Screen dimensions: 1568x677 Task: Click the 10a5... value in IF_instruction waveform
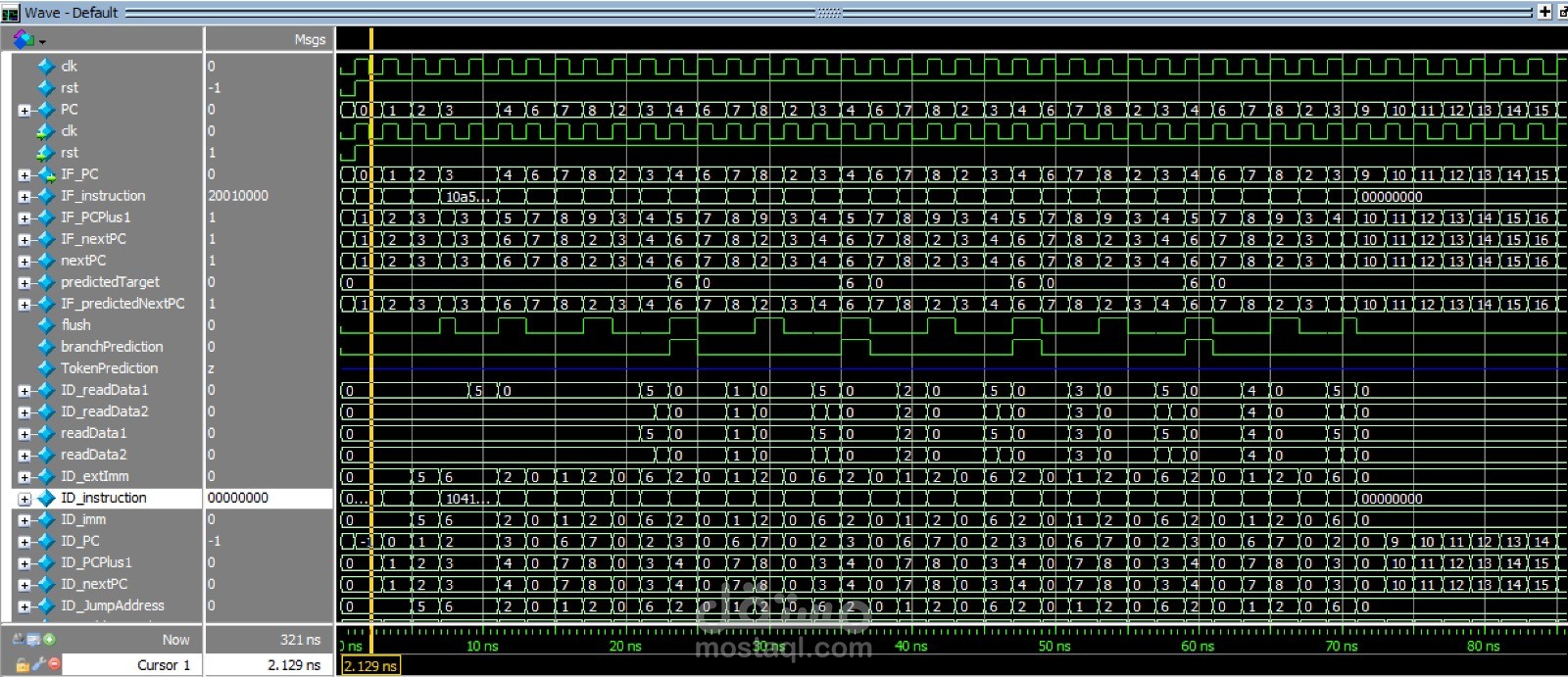point(466,196)
